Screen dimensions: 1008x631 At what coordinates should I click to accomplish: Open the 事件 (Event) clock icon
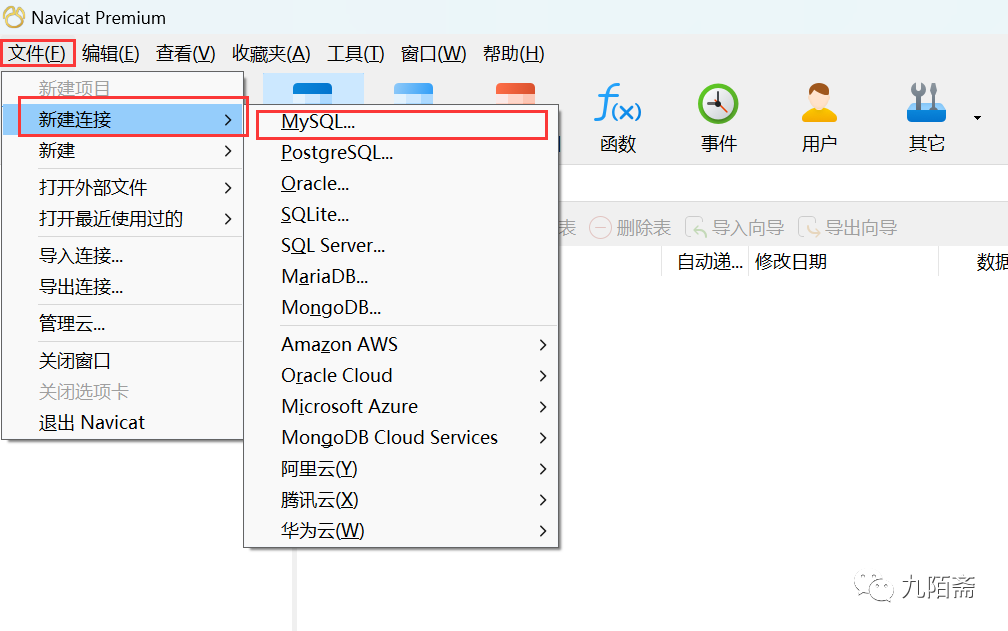pos(718,118)
